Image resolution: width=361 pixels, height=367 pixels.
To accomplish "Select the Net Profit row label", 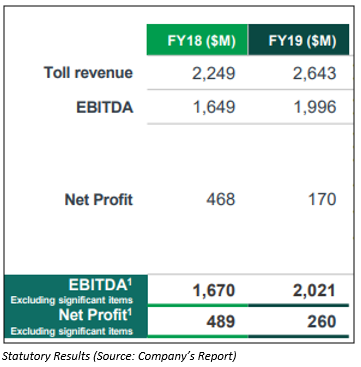I will point(99,200).
